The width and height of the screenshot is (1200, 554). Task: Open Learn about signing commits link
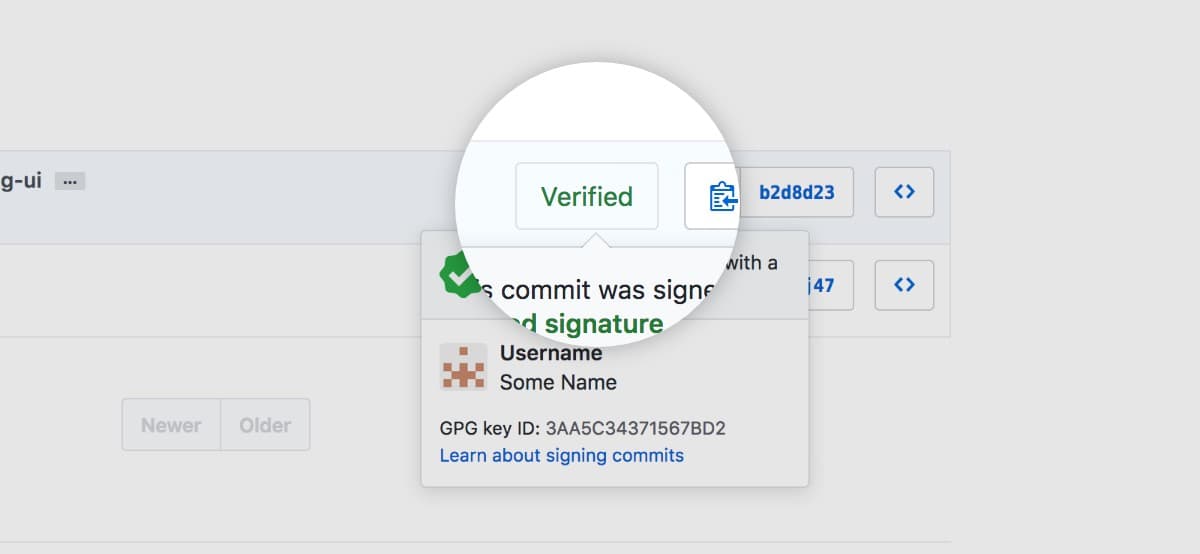click(562, 455)
